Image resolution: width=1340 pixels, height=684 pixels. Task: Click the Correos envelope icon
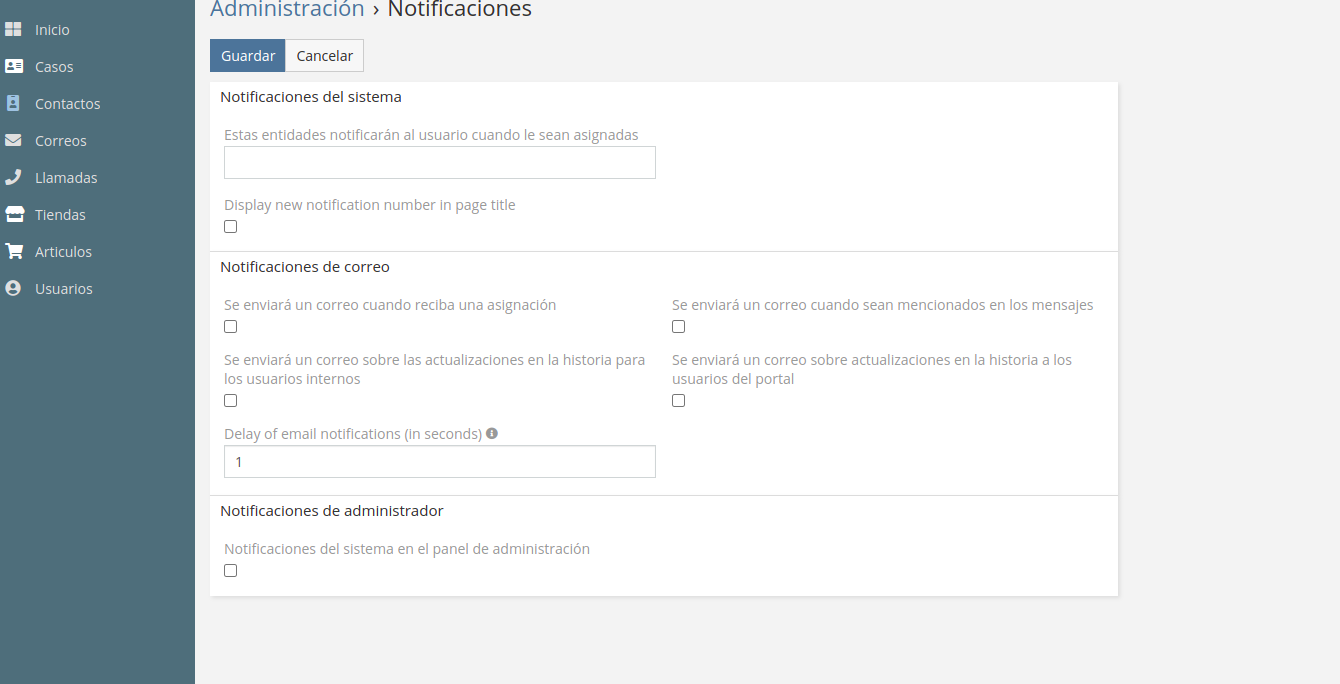13,141
